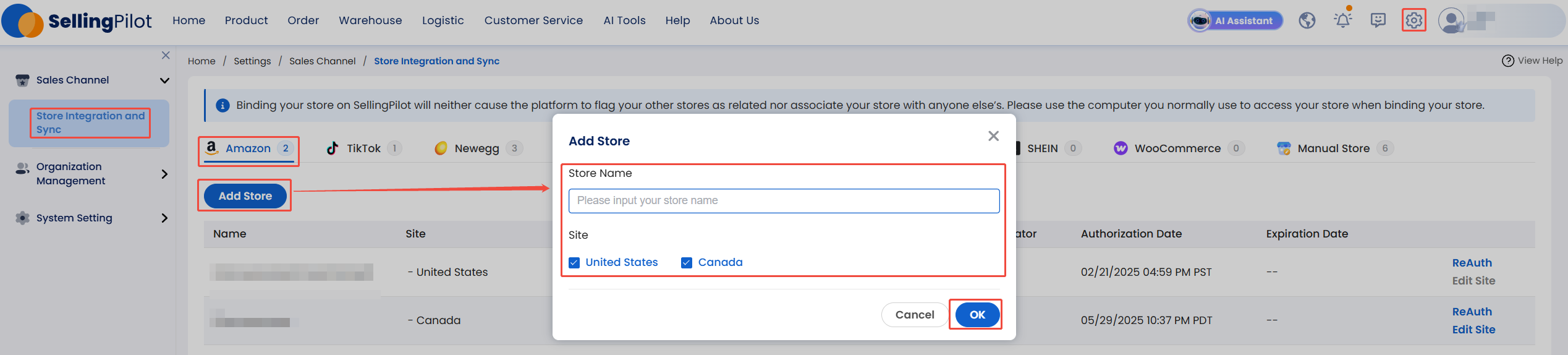Click ReAuth for the United States store
The image size is (1568, 355).
point(1472,263)
